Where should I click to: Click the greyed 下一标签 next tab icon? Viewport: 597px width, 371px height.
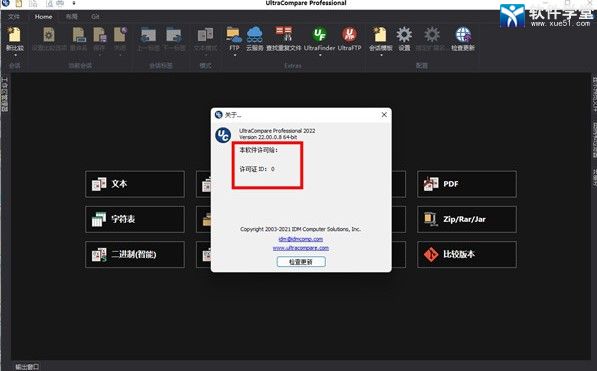[174, 35]
